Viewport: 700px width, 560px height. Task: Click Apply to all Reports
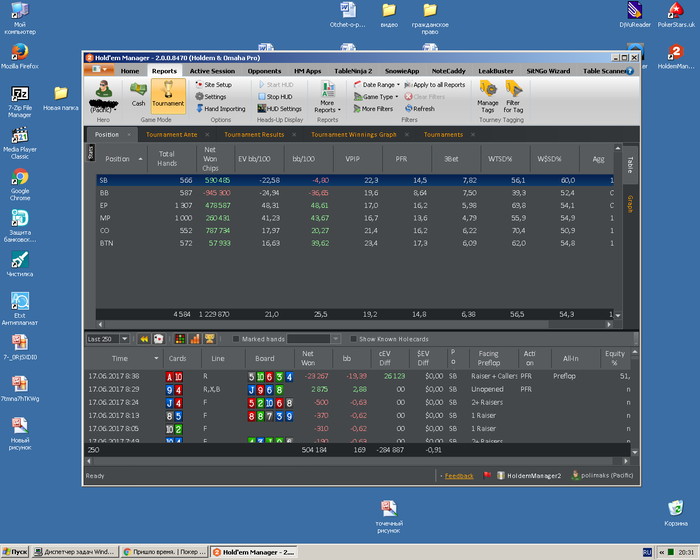point(435,84)
